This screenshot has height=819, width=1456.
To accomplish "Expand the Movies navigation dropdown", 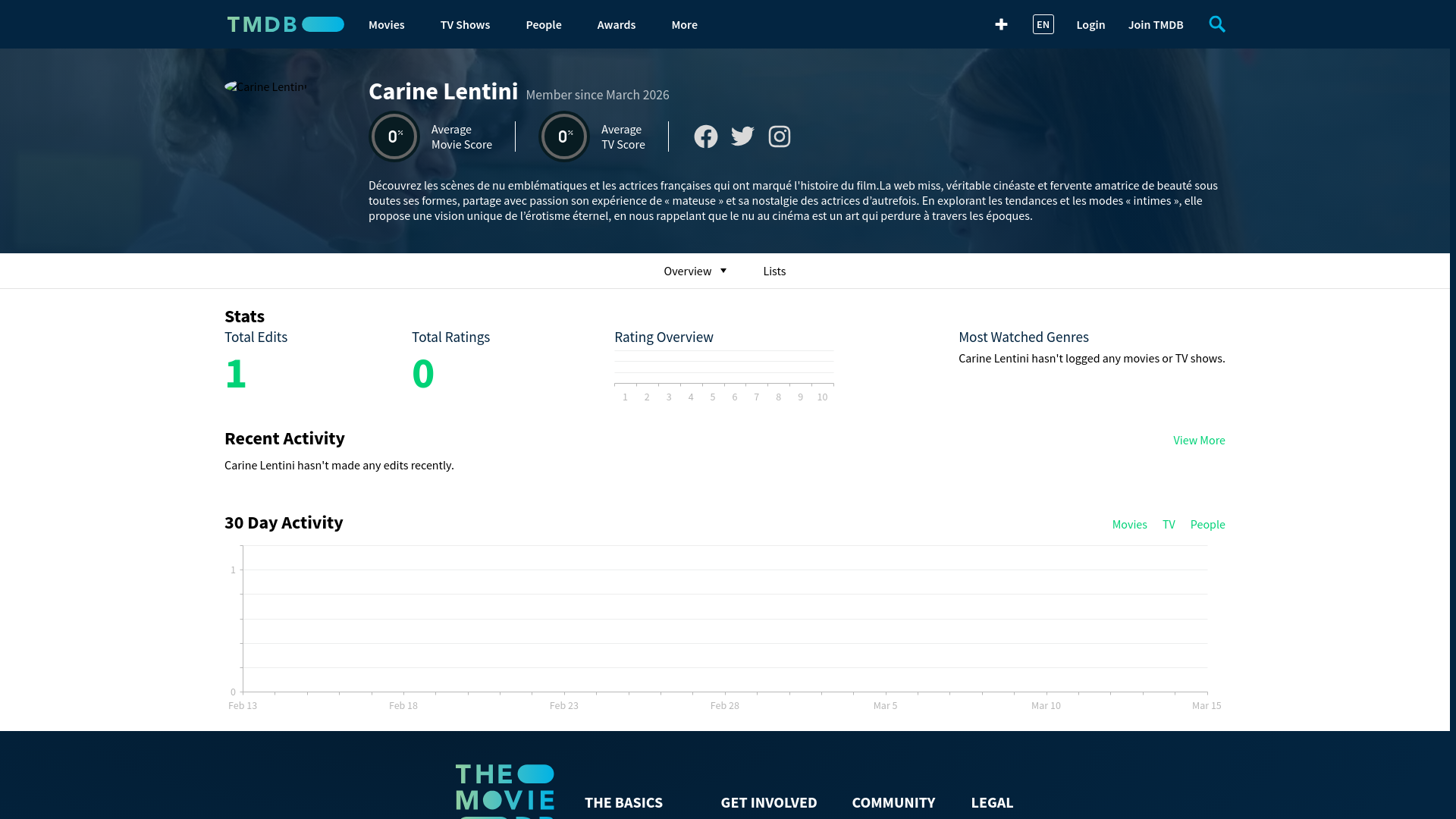I will 386,24.
